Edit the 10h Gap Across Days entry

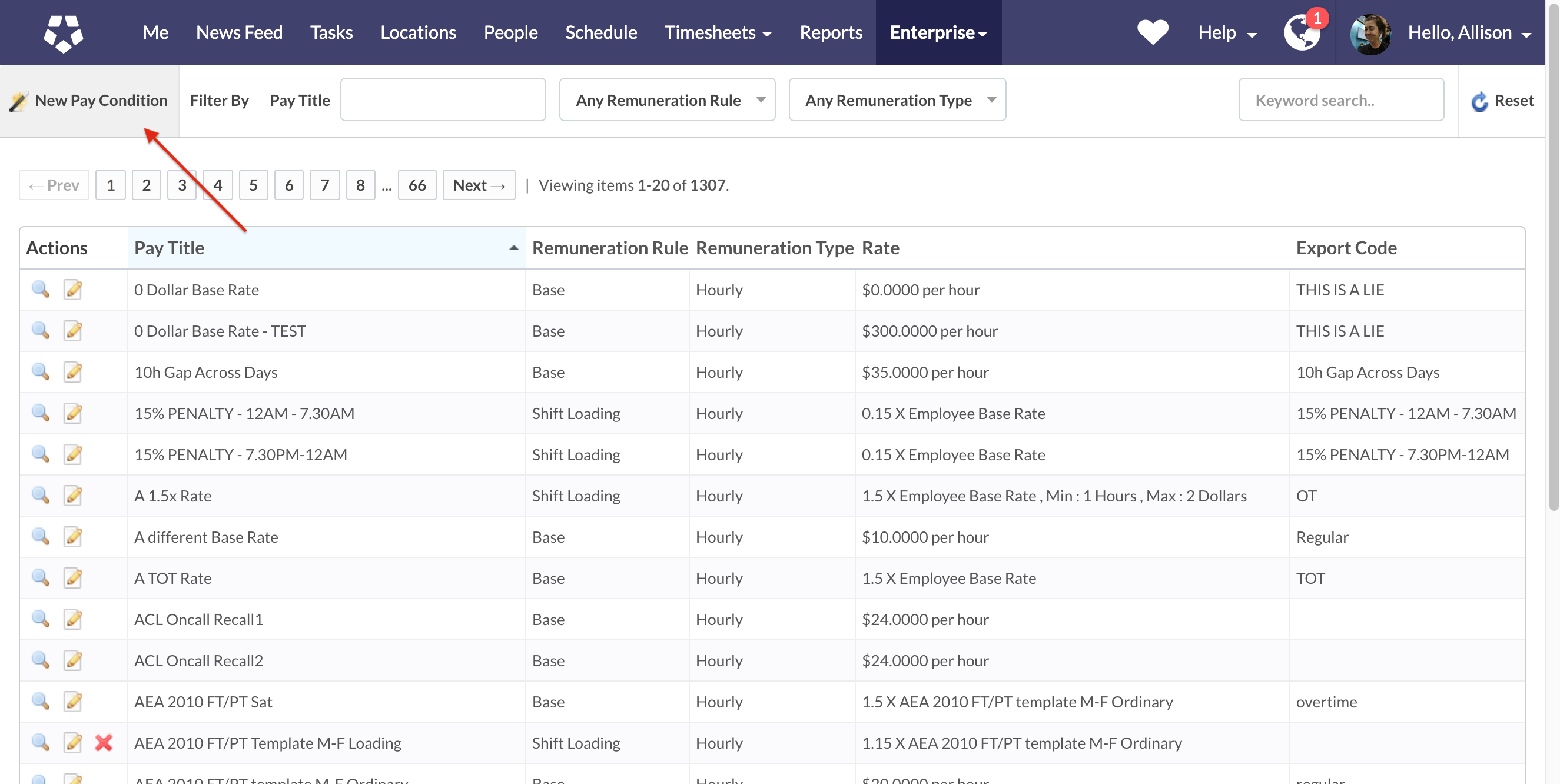73,372
